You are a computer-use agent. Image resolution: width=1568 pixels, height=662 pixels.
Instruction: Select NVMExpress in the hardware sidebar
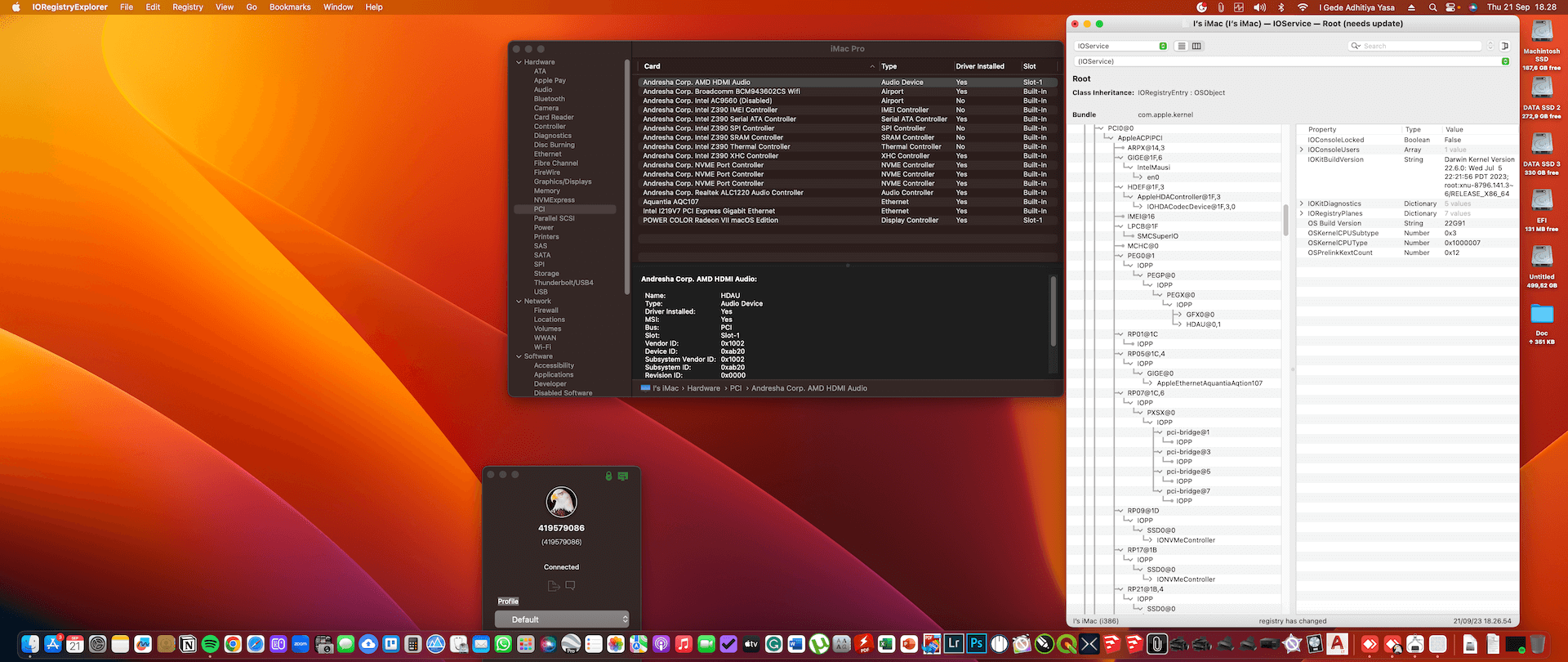[555, 200]
